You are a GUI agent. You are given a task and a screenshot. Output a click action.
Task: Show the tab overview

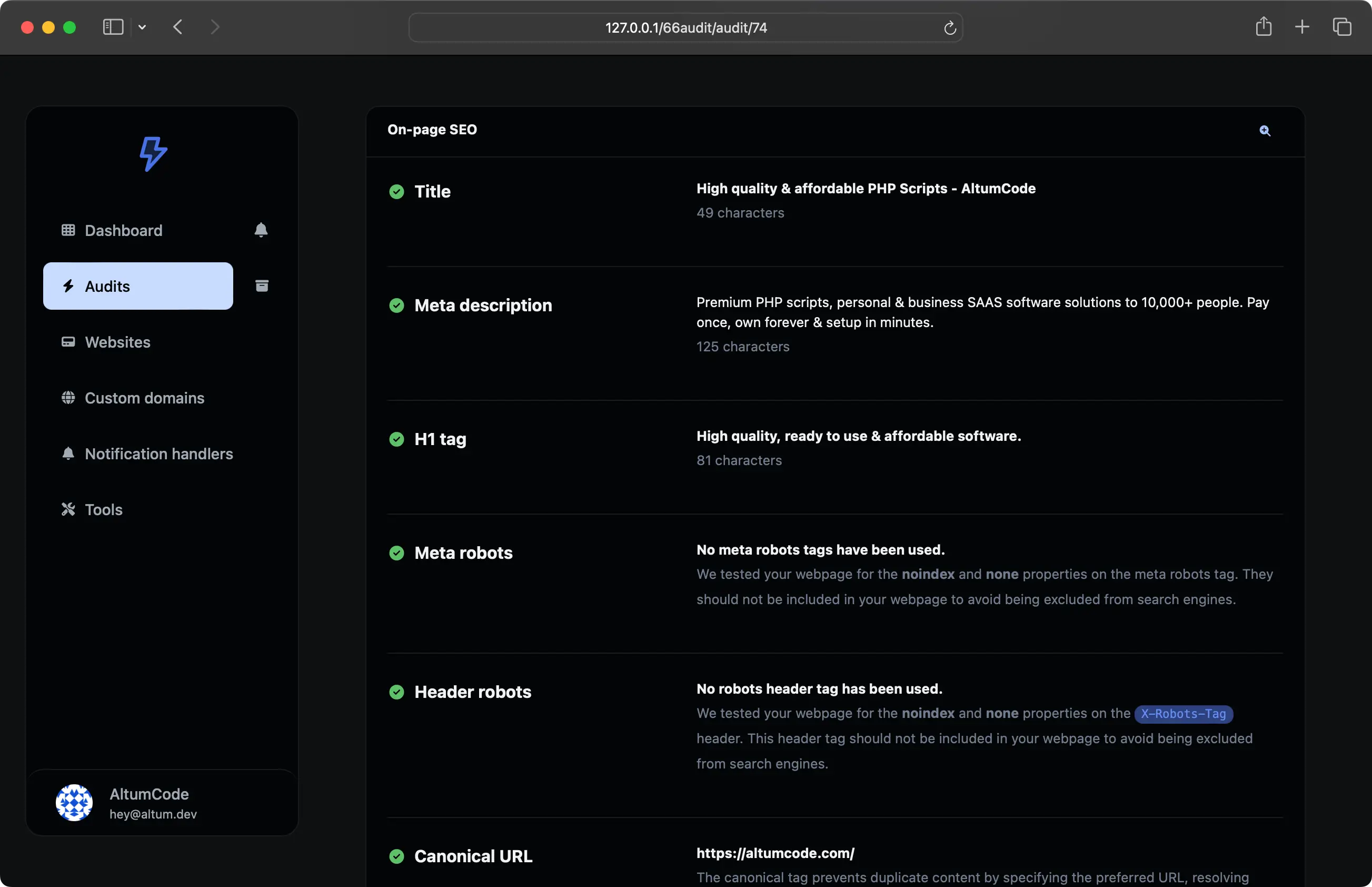point(1341,27)
